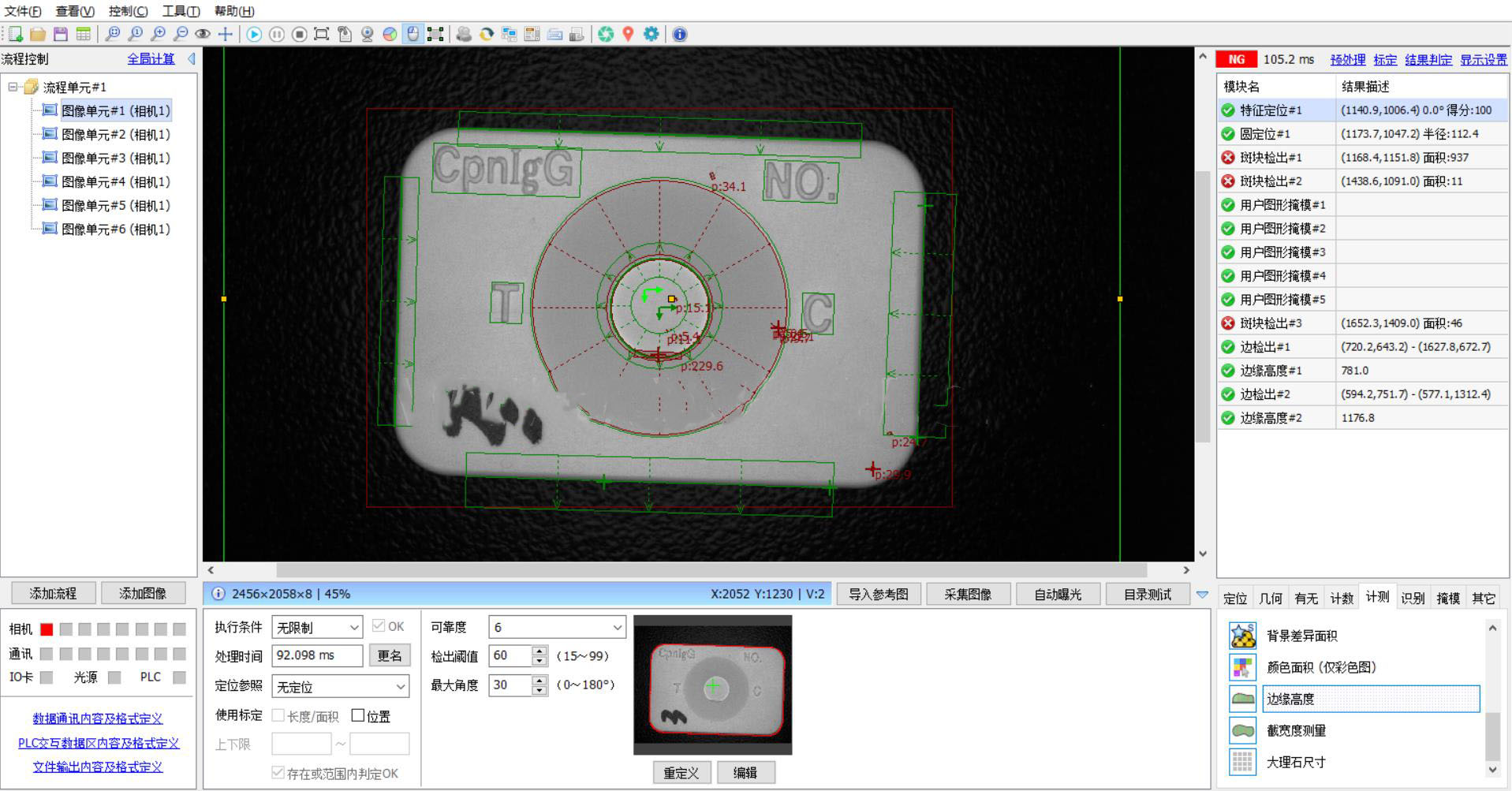The height and width of the screenshot is (791, 1512).
Task: Click the 添加流程 button
Action: 53,593
